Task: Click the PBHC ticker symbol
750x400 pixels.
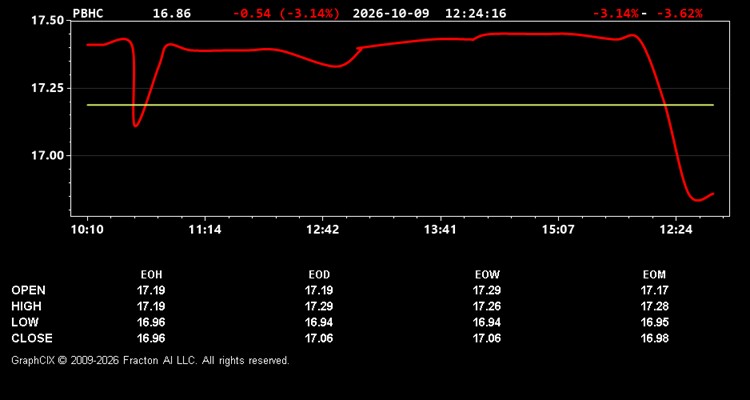Action: (88, 13)
